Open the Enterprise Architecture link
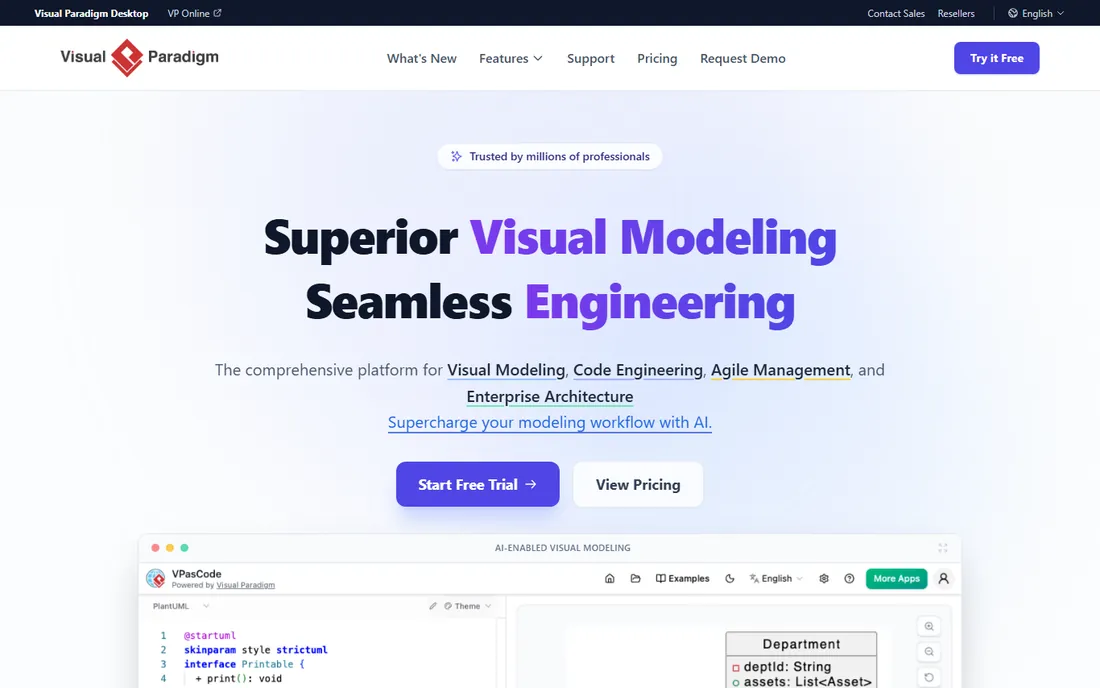Screen dimensions: 1100x688 point(550,396)
